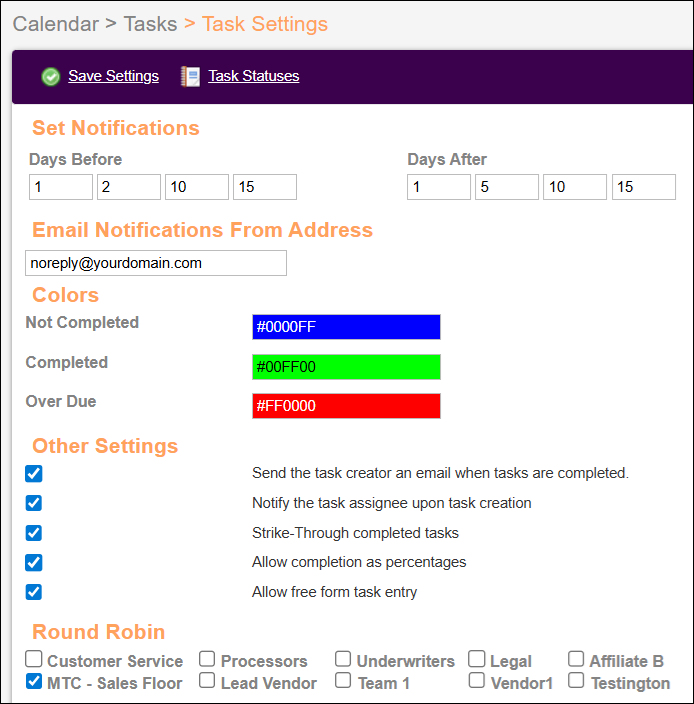Open Over Due color swatch #FF0000
Screen dimensions: 694x704
pos(346,406)
